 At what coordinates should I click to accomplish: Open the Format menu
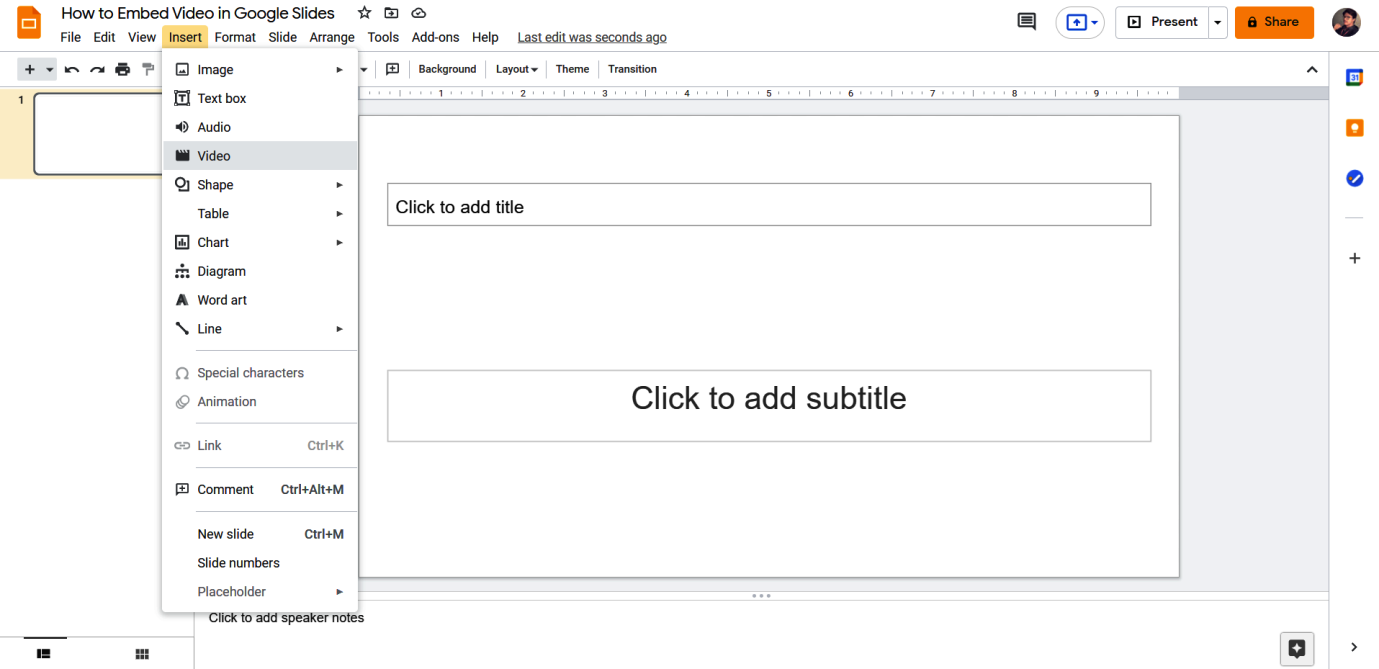pyautogui.click(x=235, y=37)
